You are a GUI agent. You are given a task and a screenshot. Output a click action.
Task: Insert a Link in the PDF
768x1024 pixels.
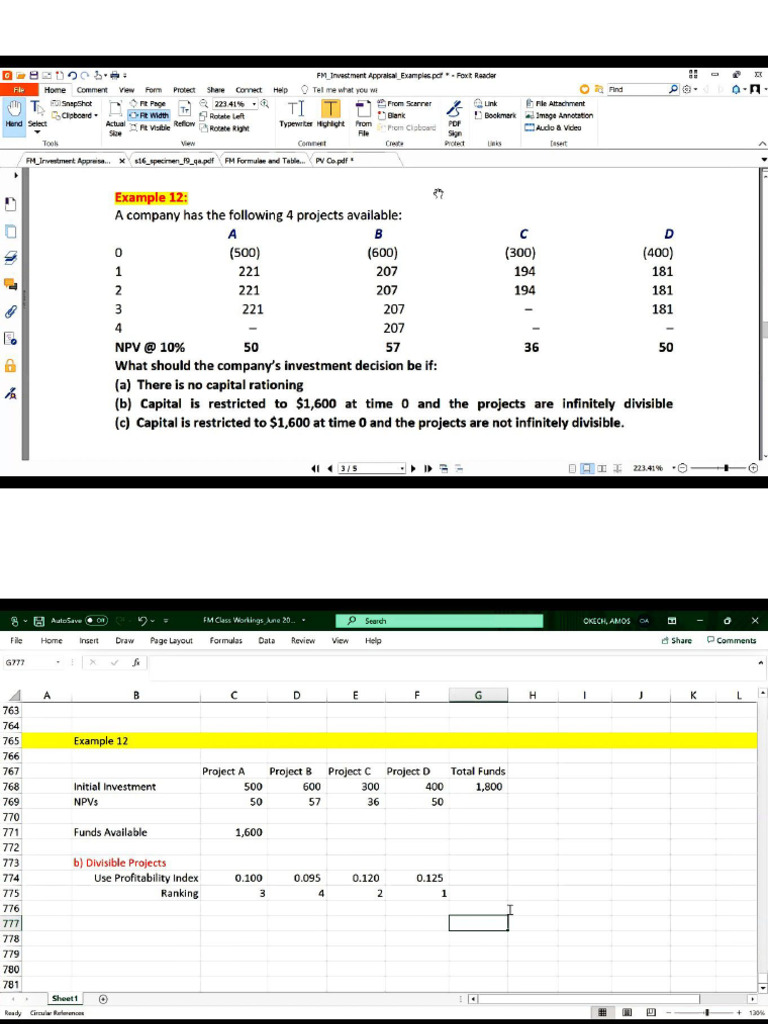point(485,103)
